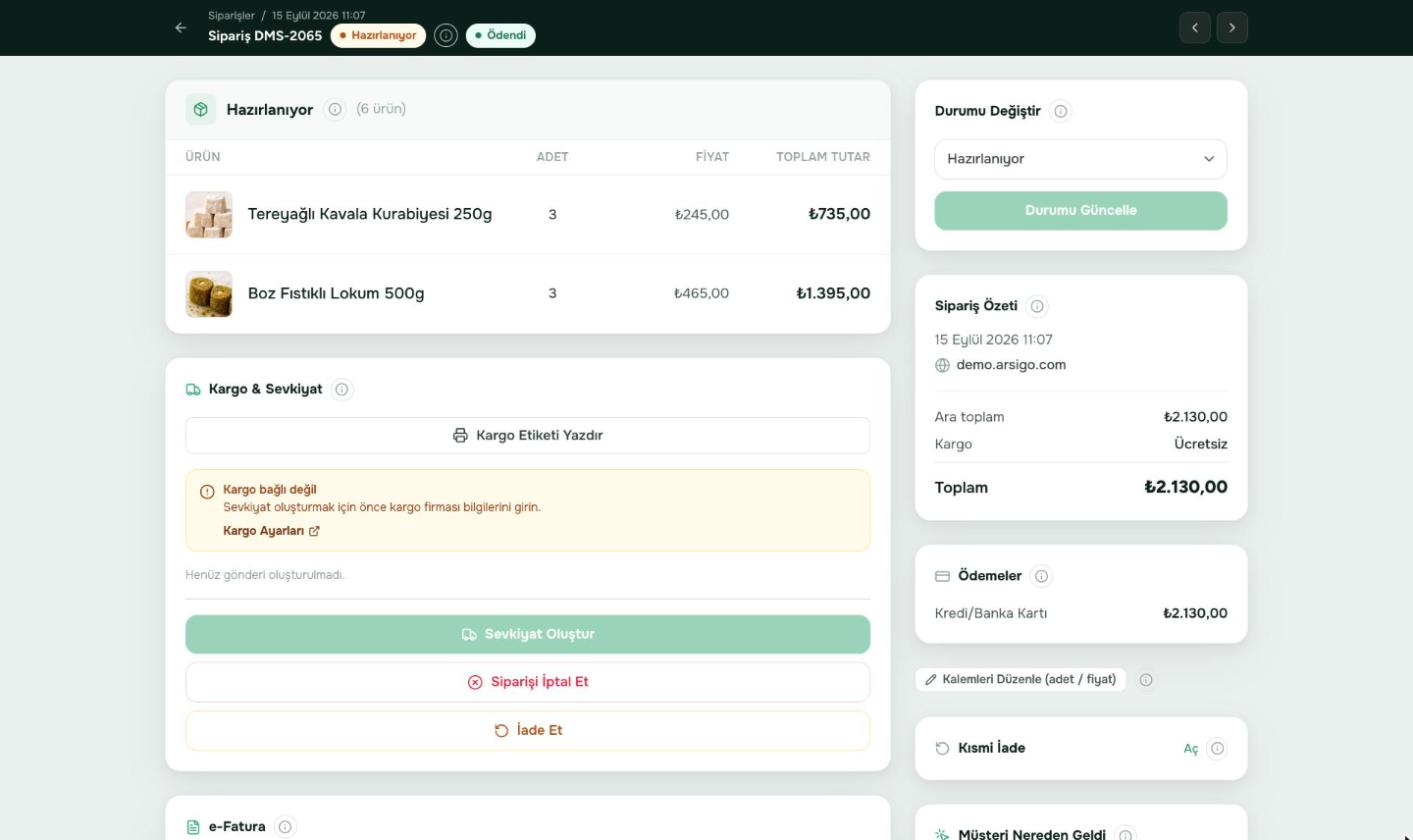Click info icon in Kısmi İade card
The height and width of the screenshot is (840, 1413).
(1217, 748)
